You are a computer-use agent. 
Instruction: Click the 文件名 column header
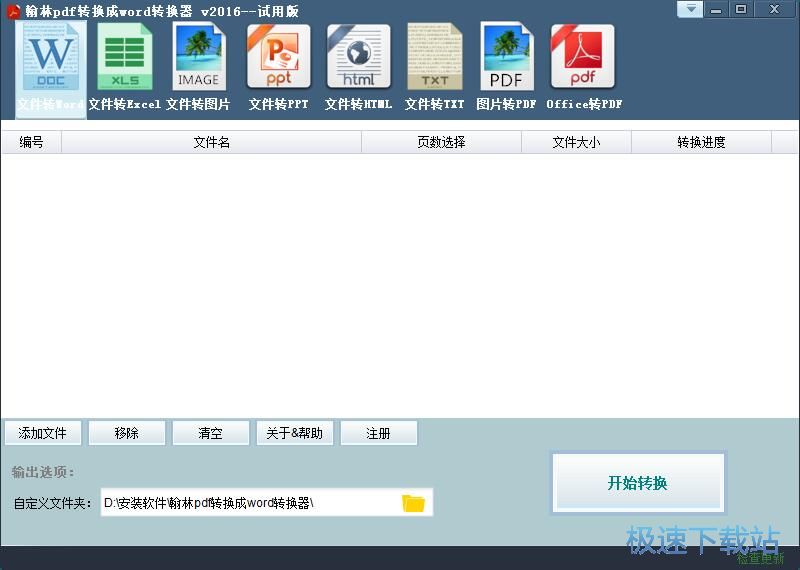tap(211, 142)
